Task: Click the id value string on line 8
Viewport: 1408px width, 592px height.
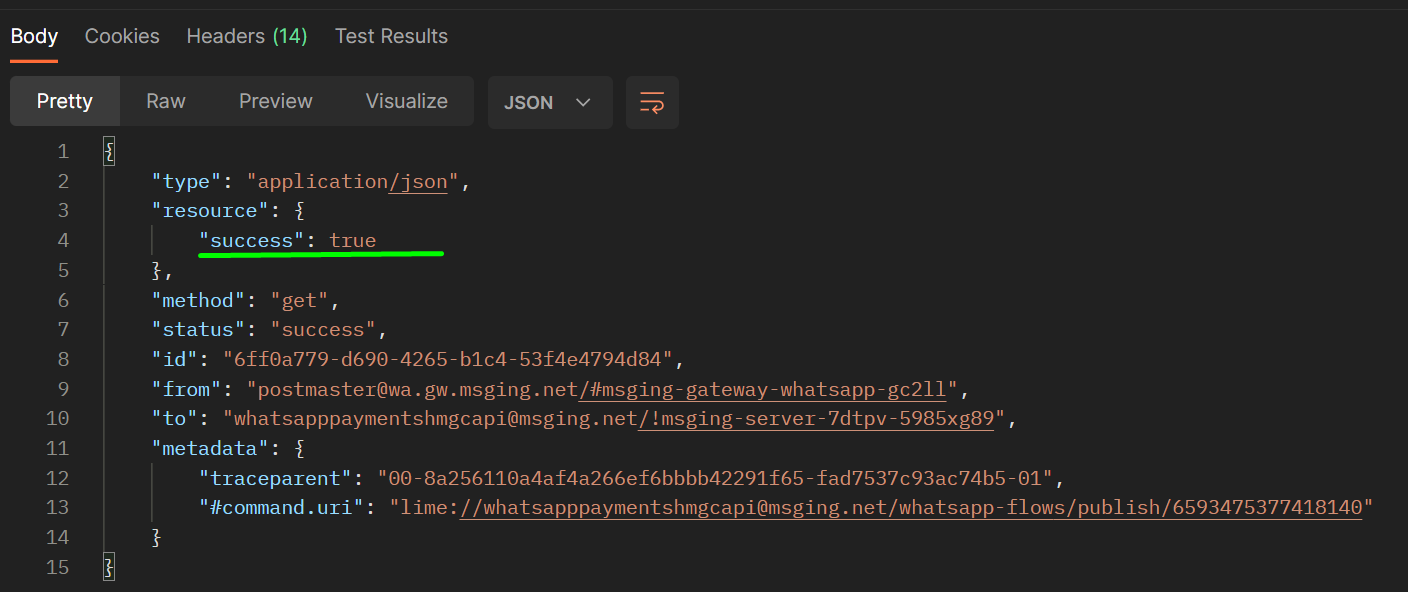Action: click(453, 360)
